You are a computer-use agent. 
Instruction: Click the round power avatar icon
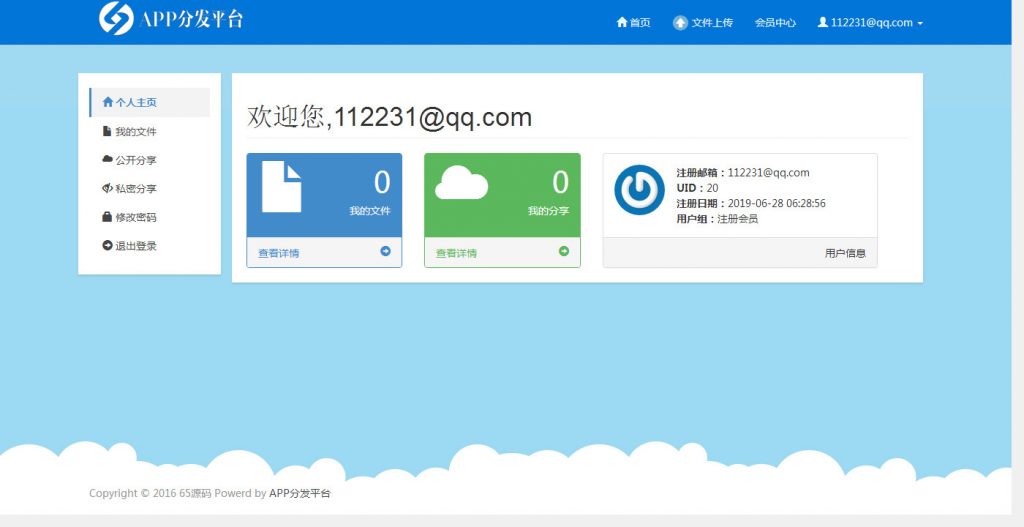click(x=639, y=189)
